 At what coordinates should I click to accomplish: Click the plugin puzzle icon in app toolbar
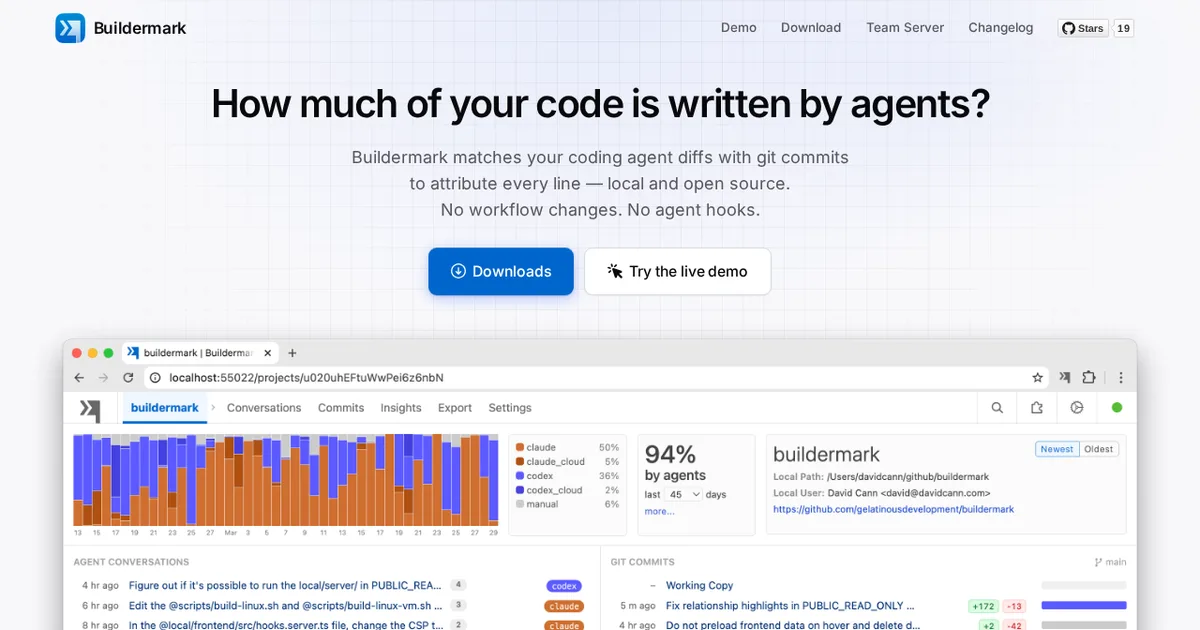pos(1037,408)
